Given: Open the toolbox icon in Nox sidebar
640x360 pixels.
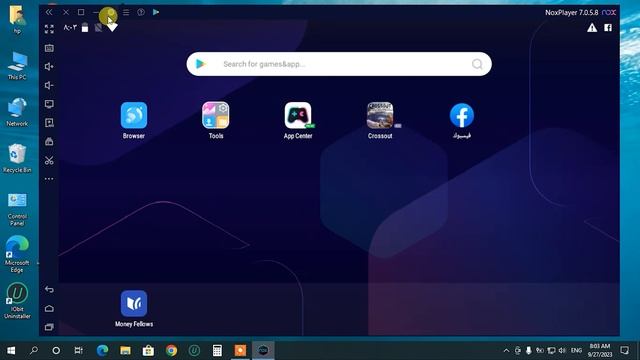Looking at the screenshot, I should [49, 142].
